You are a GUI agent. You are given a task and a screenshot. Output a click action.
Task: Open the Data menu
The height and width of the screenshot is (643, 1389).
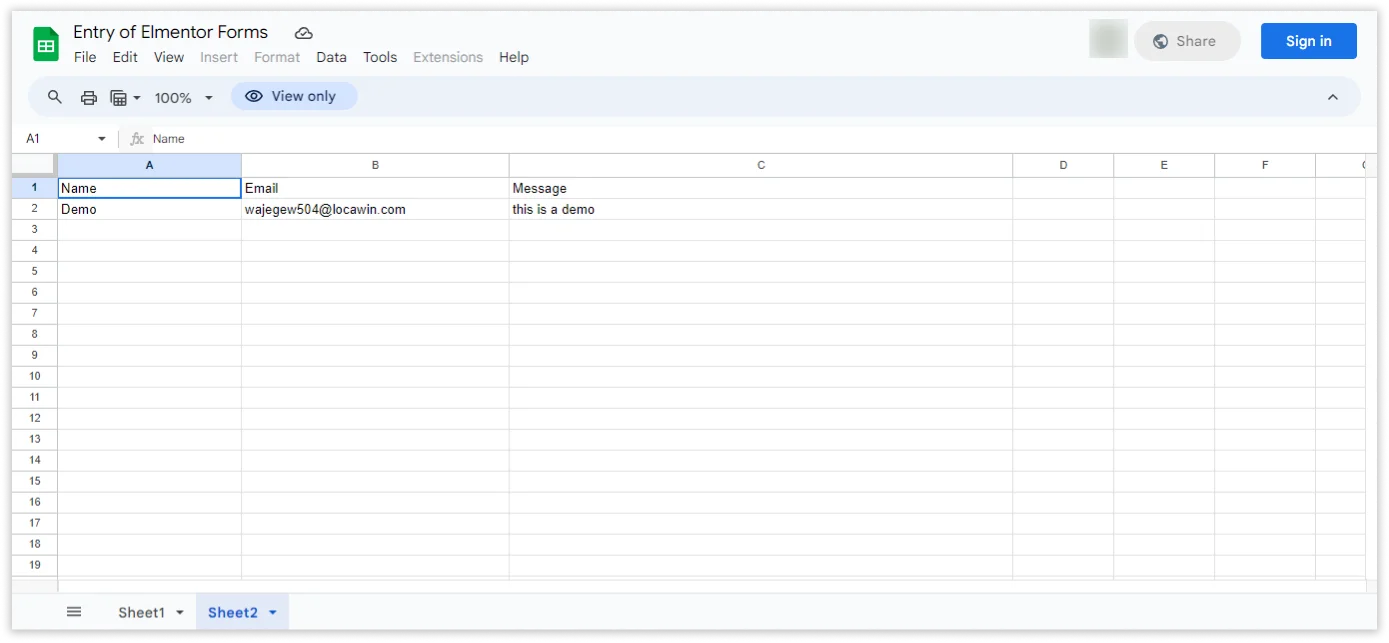[x=331, y=57]
